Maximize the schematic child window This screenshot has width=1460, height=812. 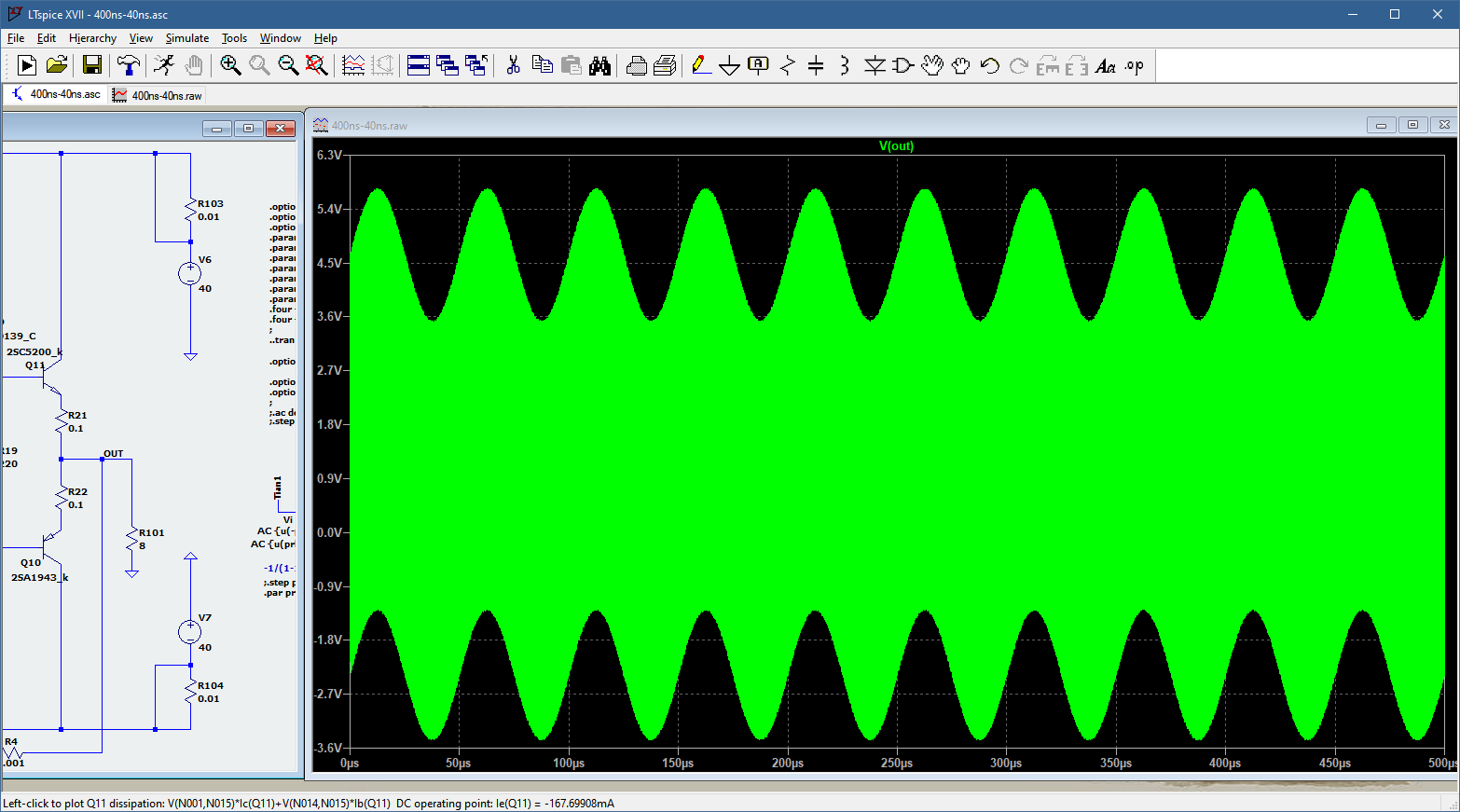248,129
